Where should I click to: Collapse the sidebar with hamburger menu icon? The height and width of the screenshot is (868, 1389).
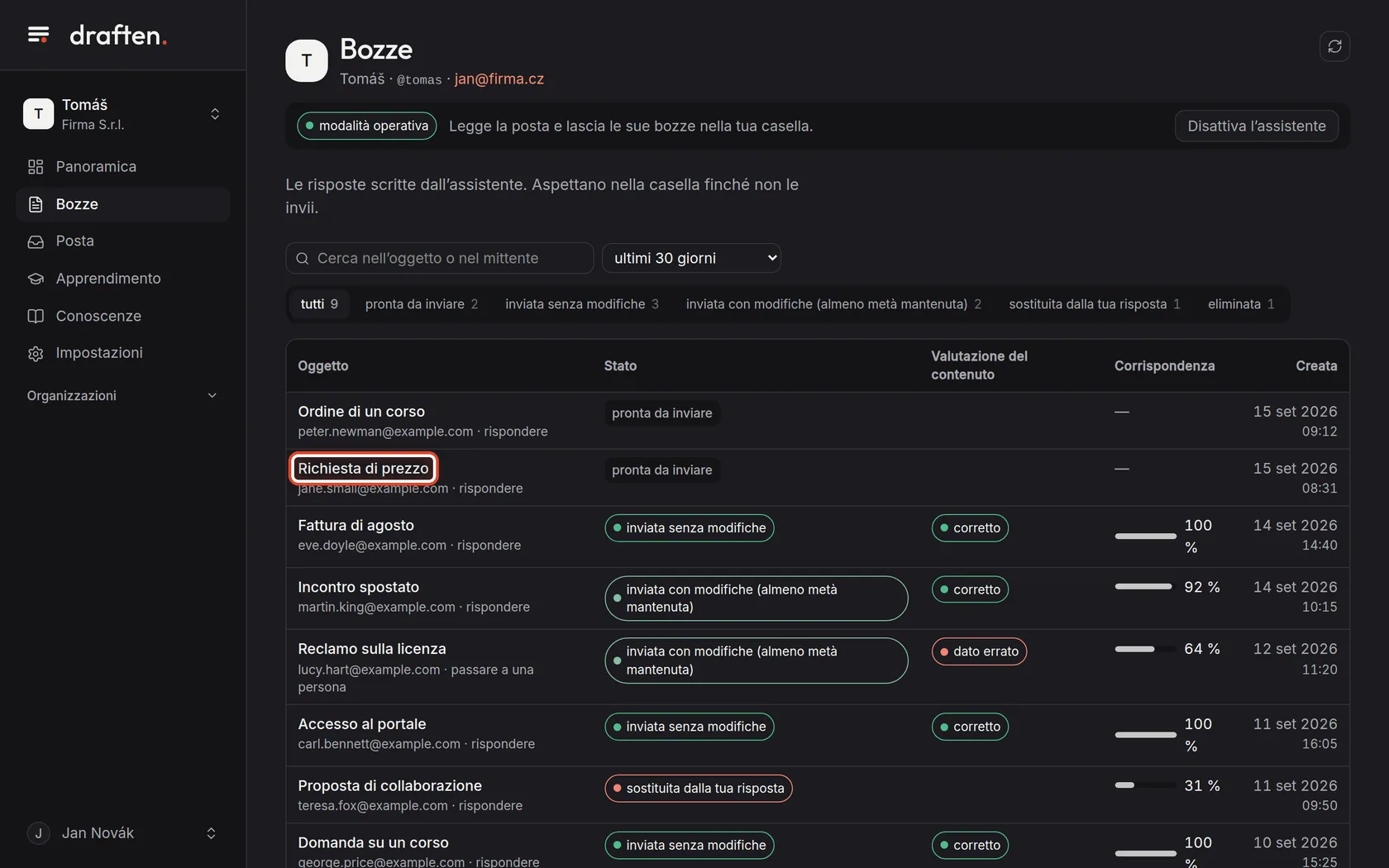click(x=38, y=35)
